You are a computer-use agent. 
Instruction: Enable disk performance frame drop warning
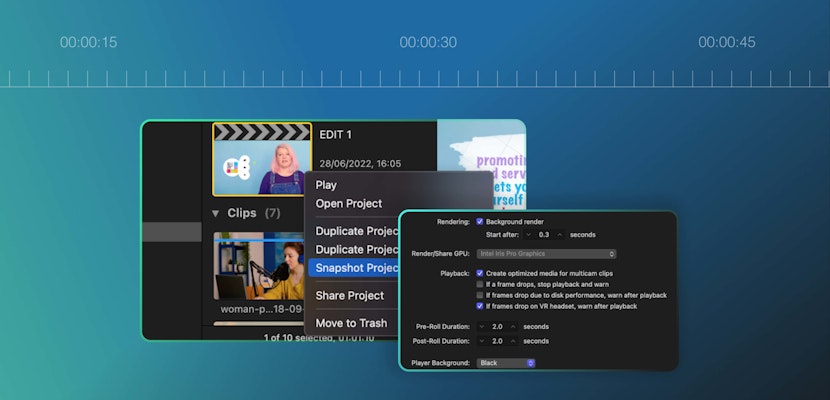pyautogui.click(x=481, y=295)
